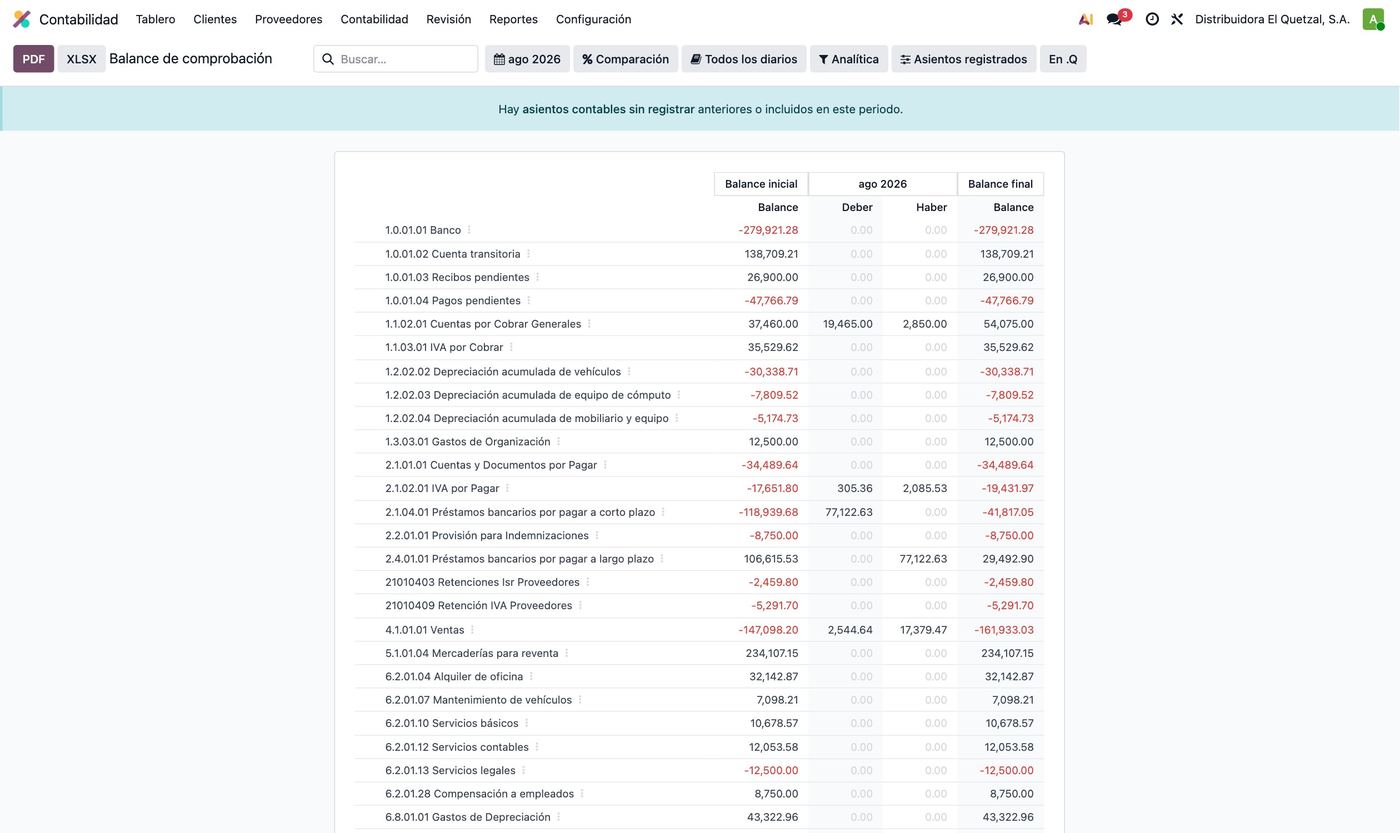The height and width of the screenshot is (833, 1400).
Task: Click the debit value 305.36
Action: pos(855,488)
